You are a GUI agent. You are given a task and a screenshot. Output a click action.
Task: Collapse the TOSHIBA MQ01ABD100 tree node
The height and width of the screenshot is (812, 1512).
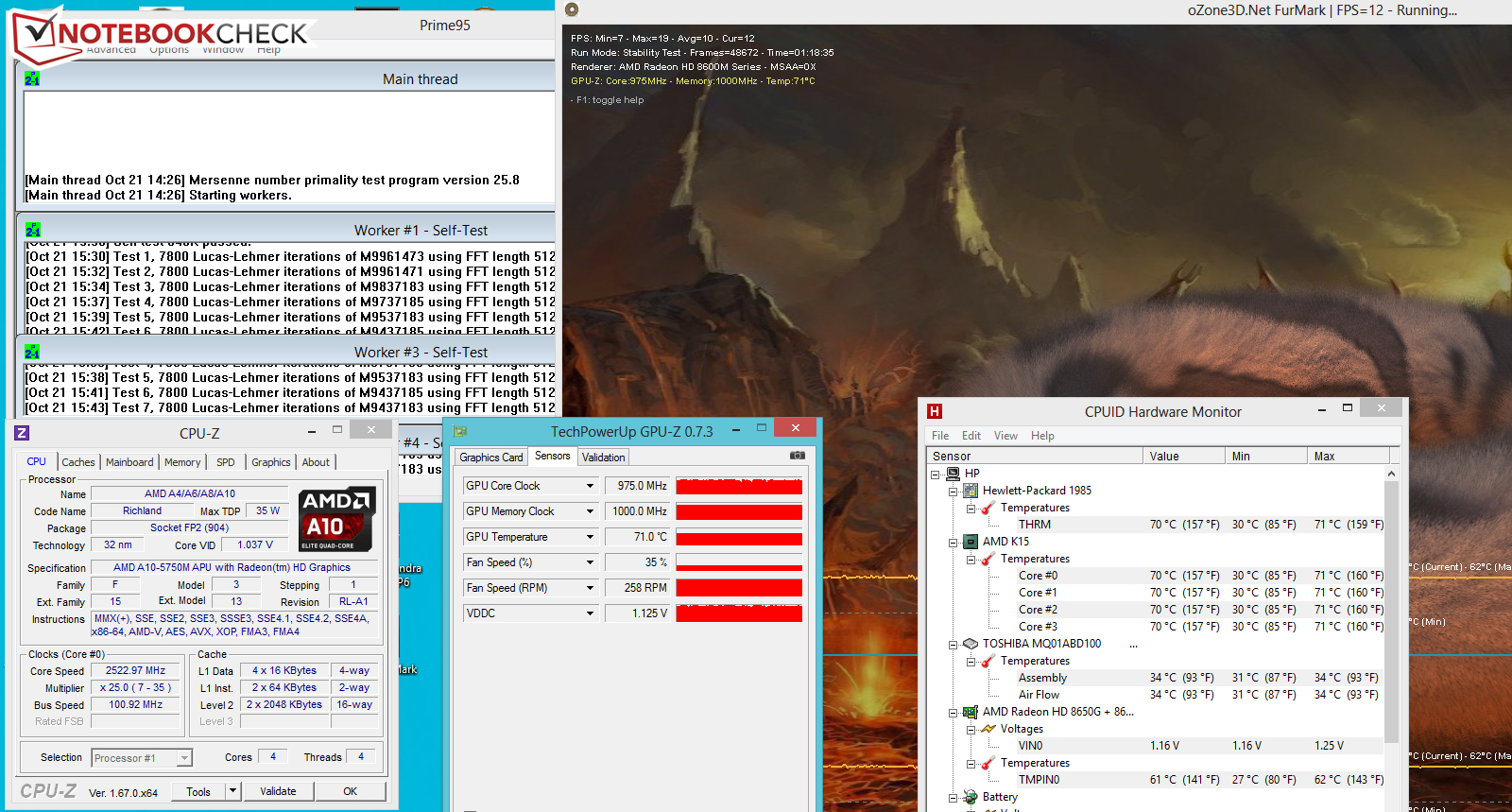[x=954, y=645]
